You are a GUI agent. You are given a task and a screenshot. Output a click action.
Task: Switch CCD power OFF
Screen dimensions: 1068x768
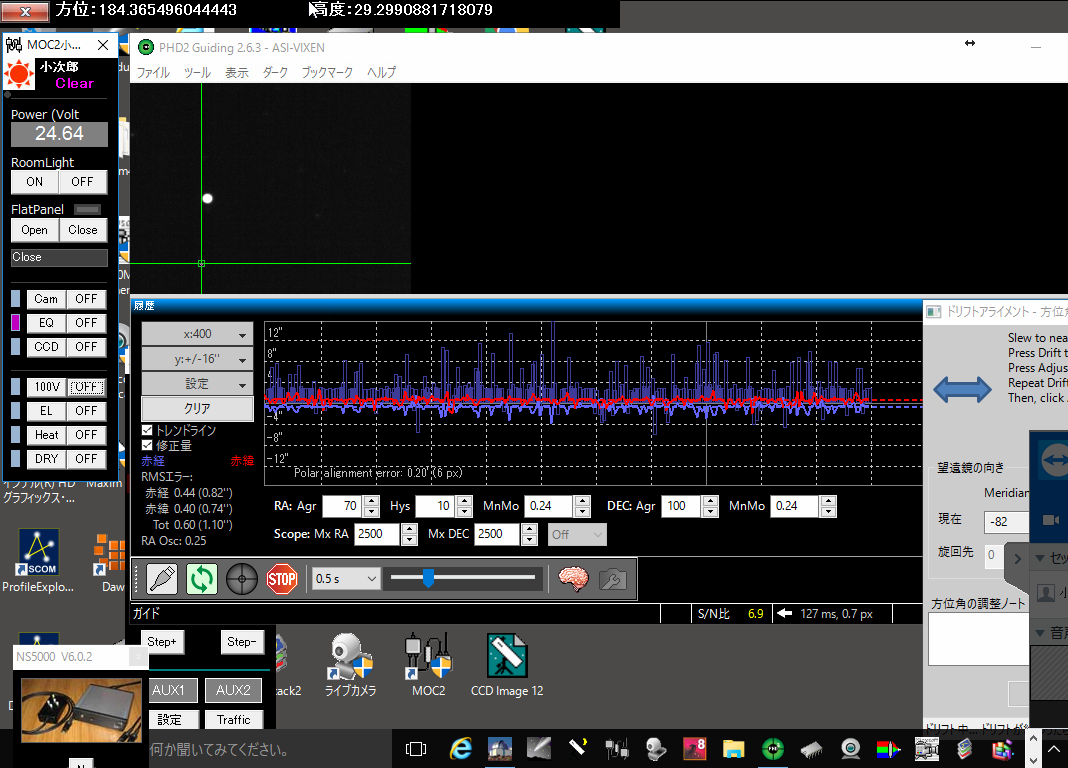(x=87, y=347)
